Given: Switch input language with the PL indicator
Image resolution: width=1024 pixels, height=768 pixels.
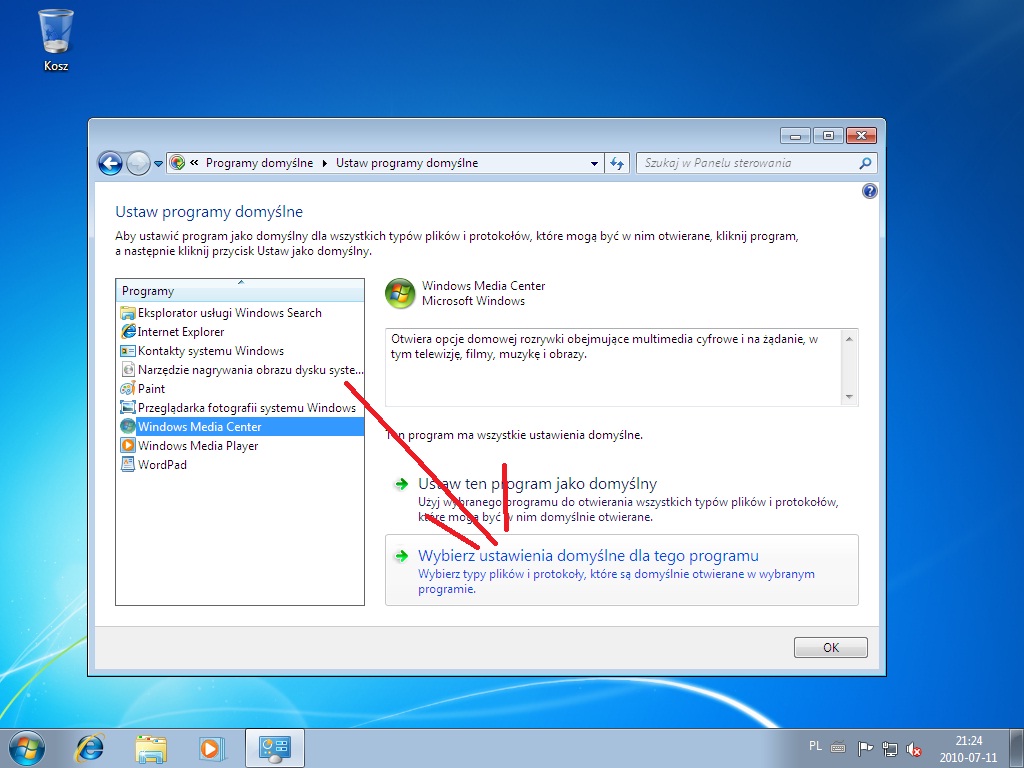Looking at the screenshot, I should (816, 746).
